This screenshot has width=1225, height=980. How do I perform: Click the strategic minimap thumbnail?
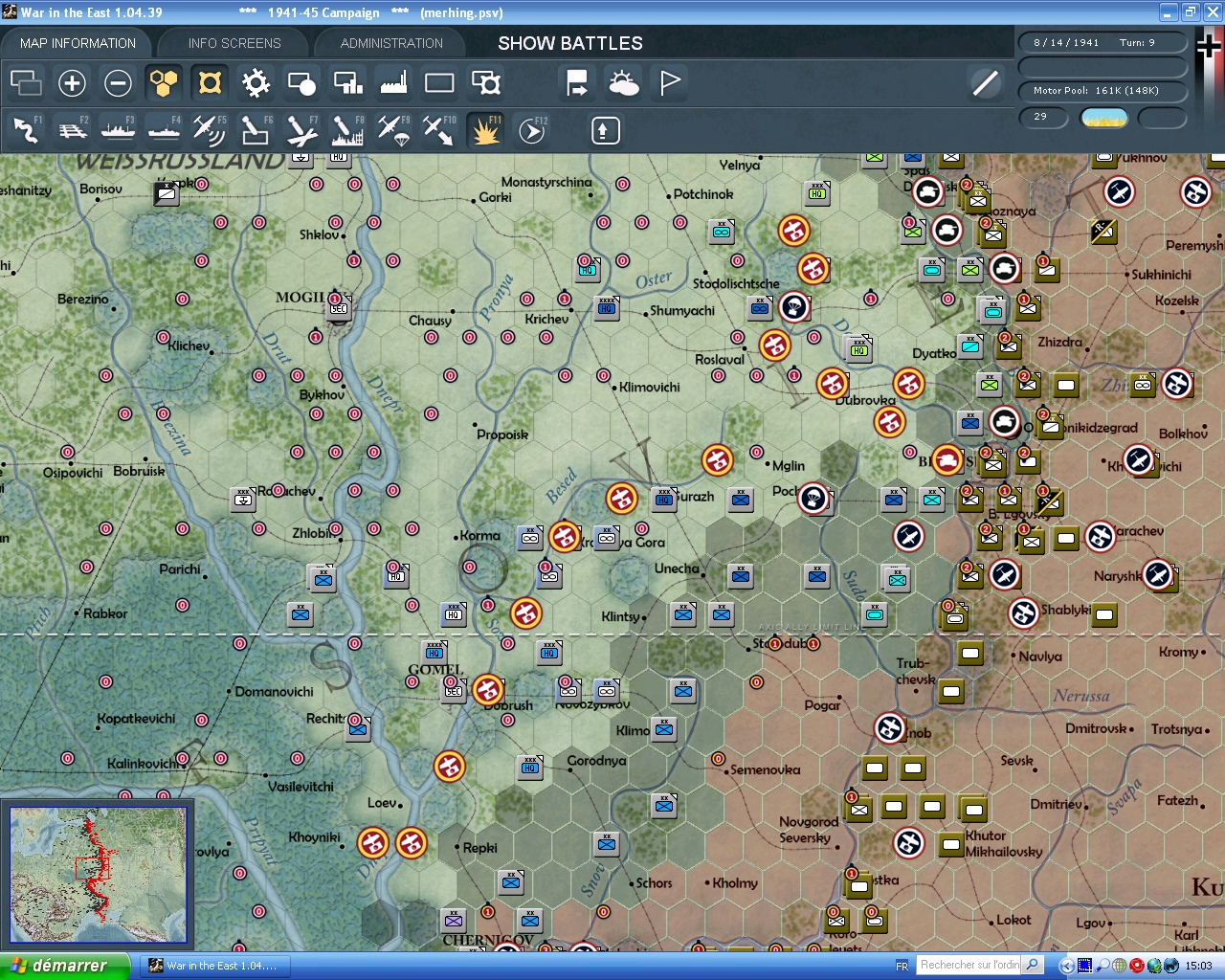coord(98,875)
